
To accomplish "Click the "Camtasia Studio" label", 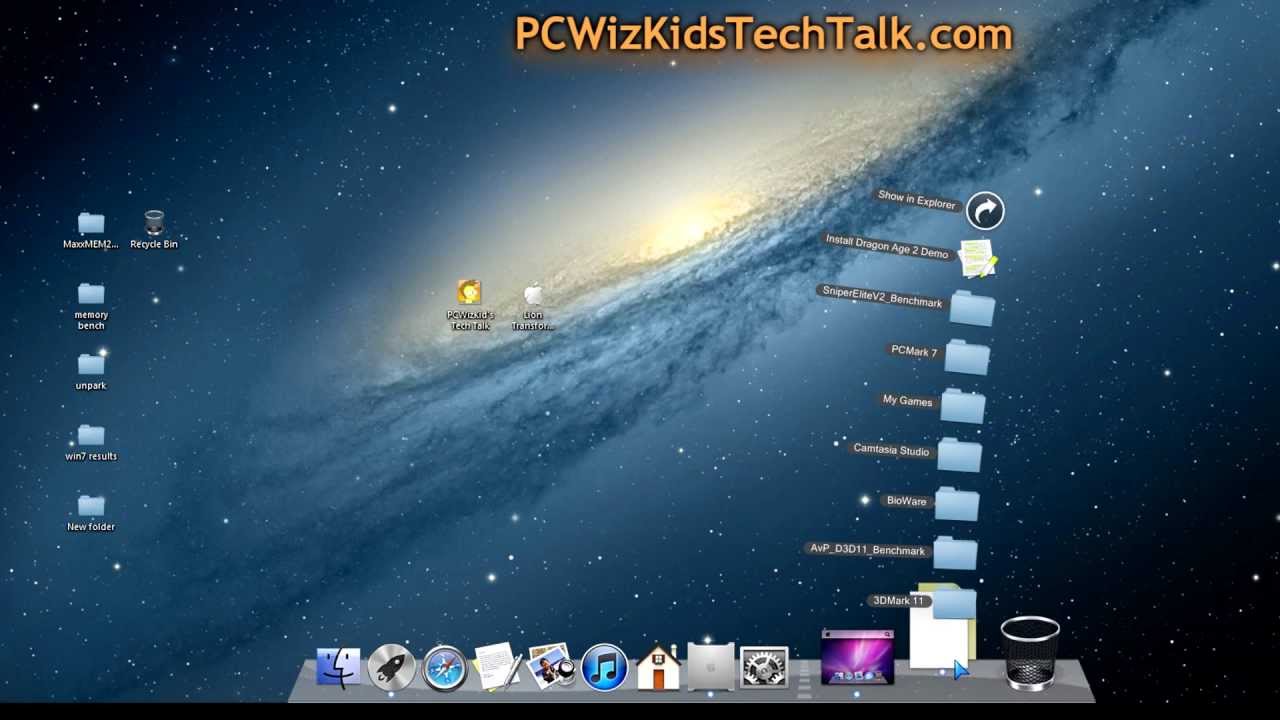I will coord(891,450).
